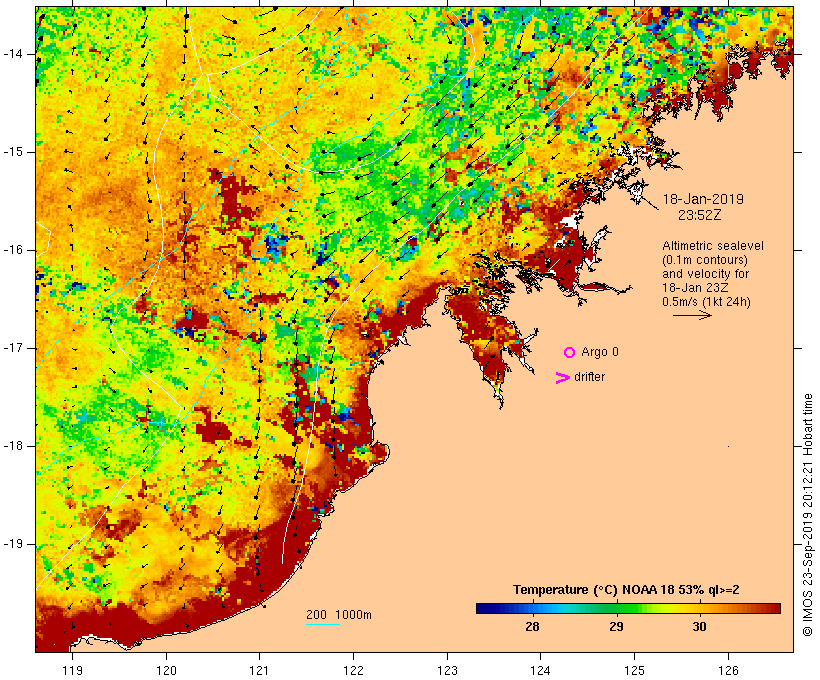Click the 'Argo 0' legend label

tap(600, 352)
